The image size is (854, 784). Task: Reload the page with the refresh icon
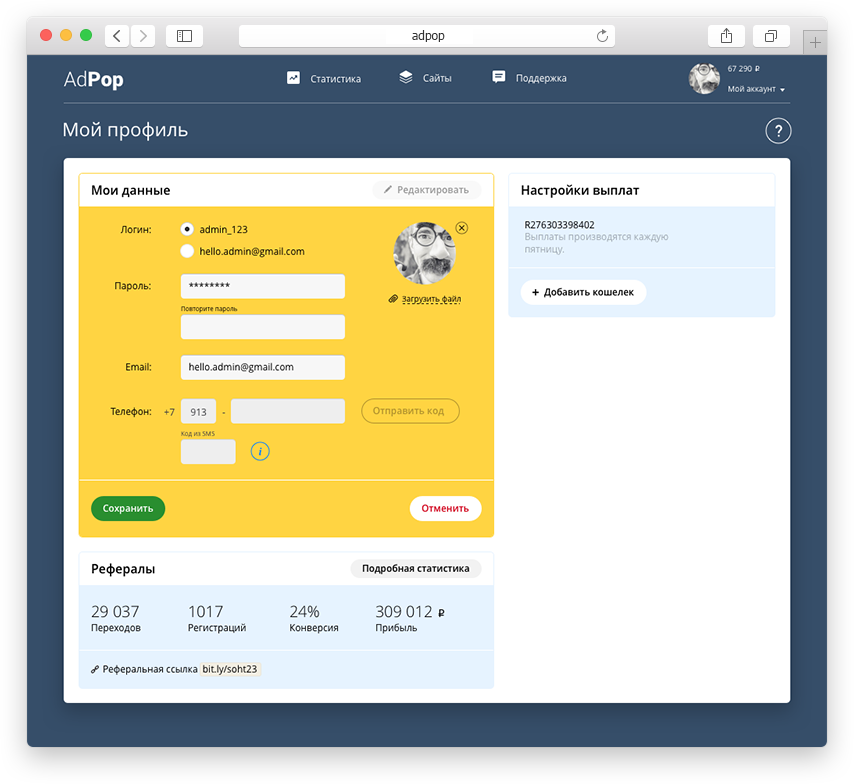pos(602,36)
